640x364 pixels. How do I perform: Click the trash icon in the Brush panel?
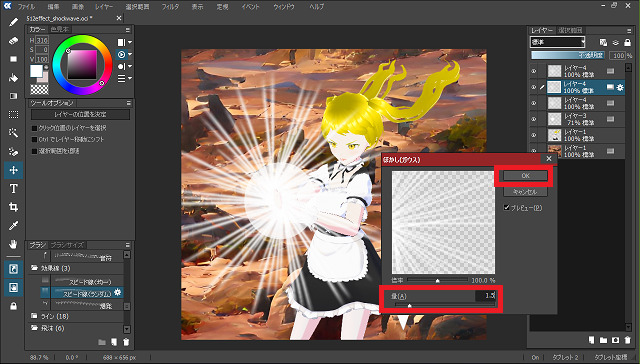(126, 342)
